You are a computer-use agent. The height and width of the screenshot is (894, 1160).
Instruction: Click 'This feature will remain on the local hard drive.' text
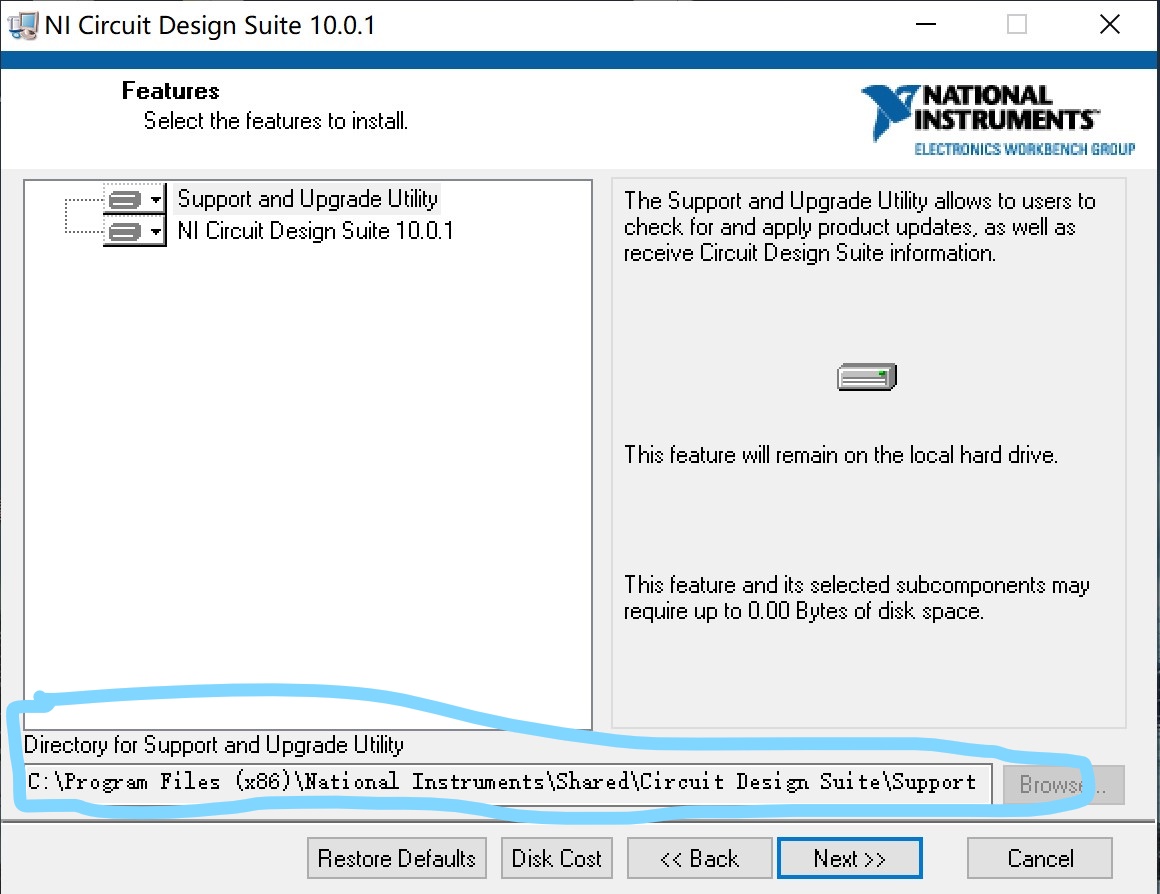(840, 454)
